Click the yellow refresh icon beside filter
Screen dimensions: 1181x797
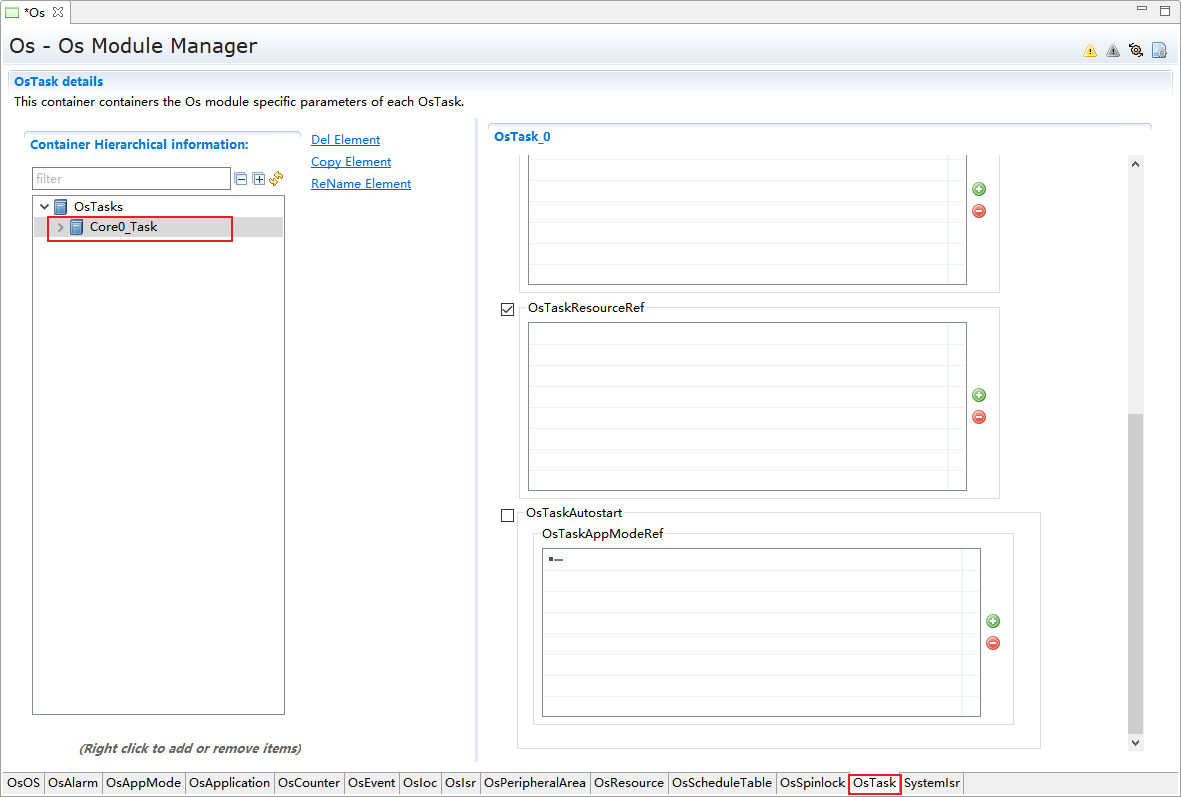(277, 179)
